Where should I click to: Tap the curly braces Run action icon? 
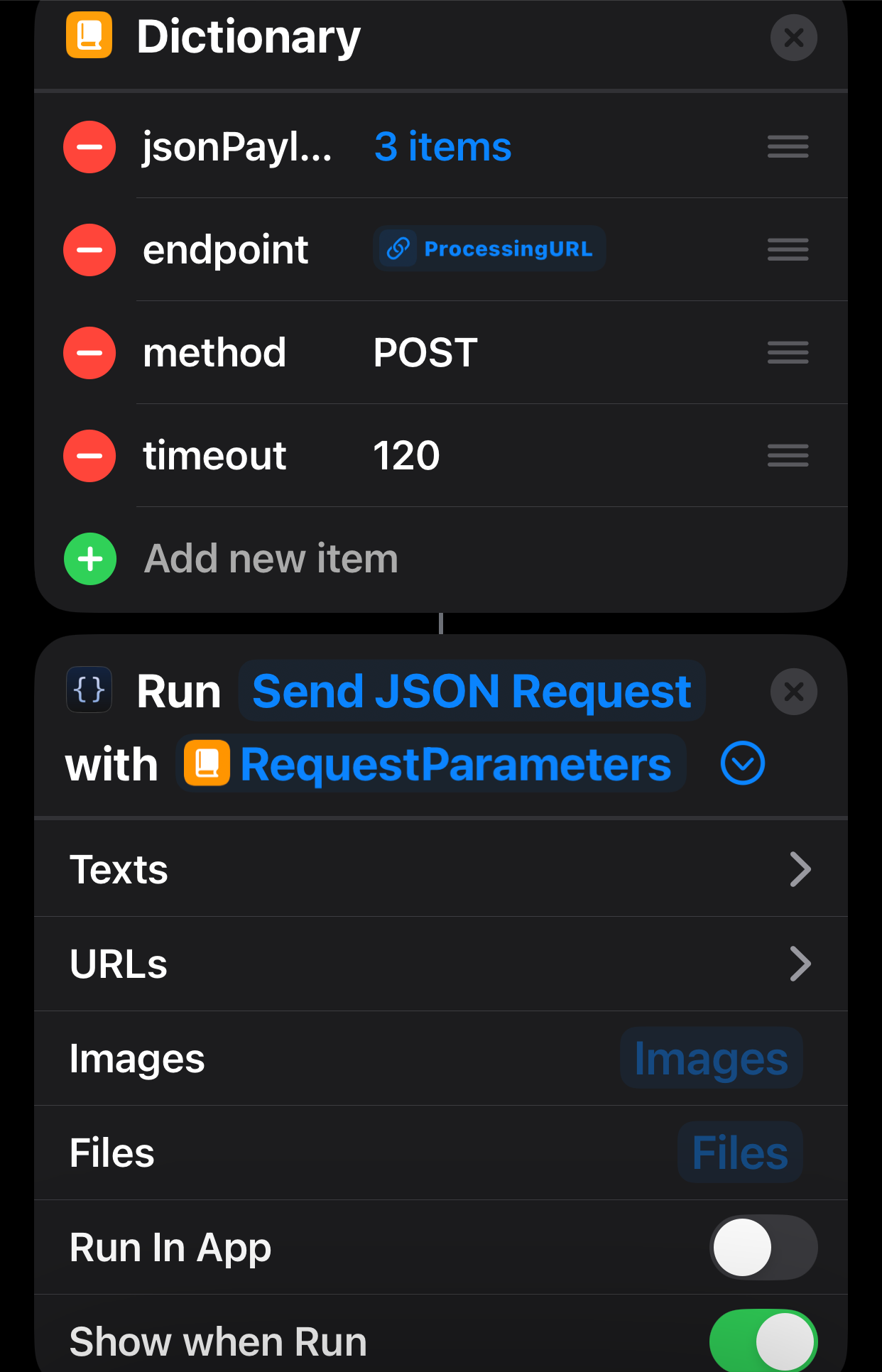click(89, 690)
